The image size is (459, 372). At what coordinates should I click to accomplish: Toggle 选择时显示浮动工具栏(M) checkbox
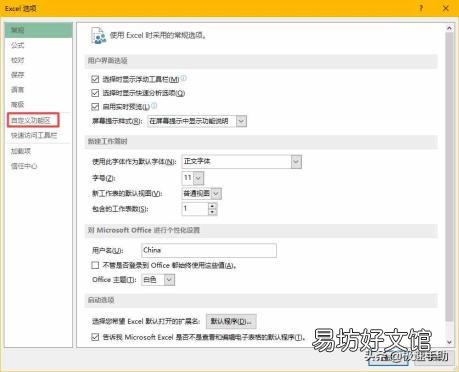[95, 79]
